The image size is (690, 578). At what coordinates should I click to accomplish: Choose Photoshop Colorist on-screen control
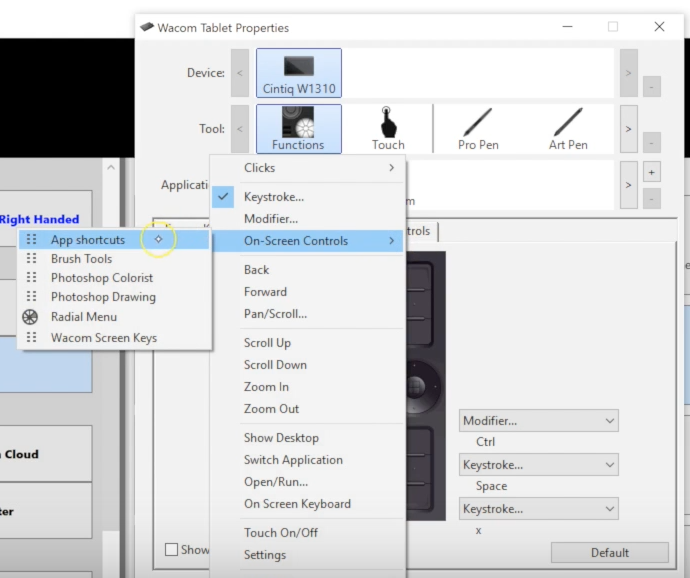[x=102, y=278]
